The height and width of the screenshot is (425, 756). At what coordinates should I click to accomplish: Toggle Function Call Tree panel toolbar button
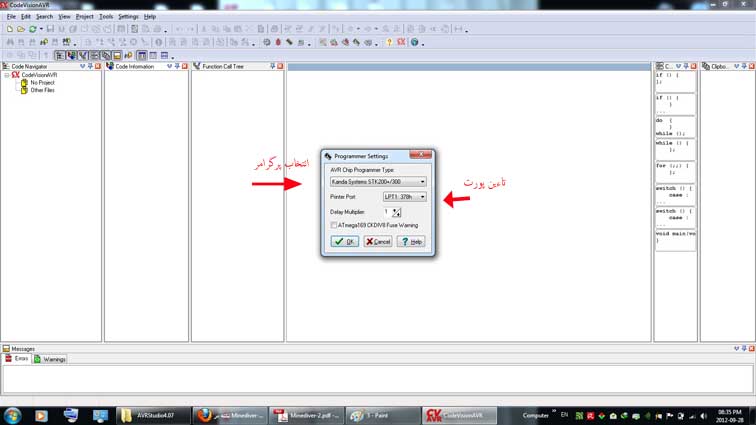click(83, 55)
